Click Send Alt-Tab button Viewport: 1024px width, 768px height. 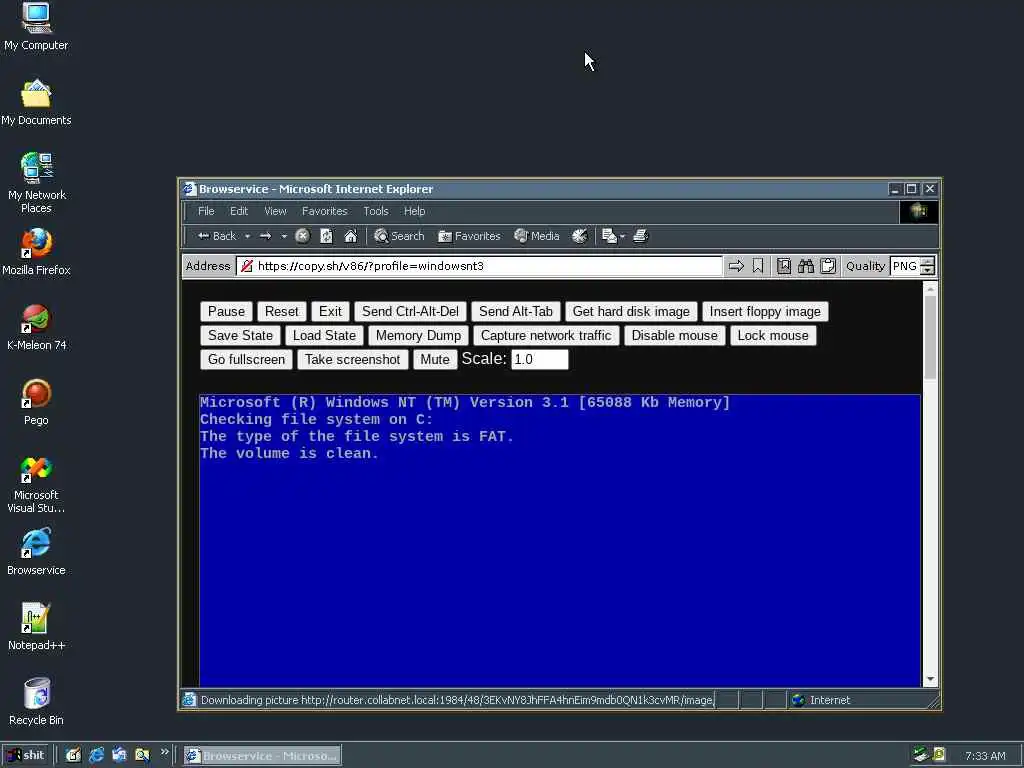pyautogui.click(x=516, y=312)
